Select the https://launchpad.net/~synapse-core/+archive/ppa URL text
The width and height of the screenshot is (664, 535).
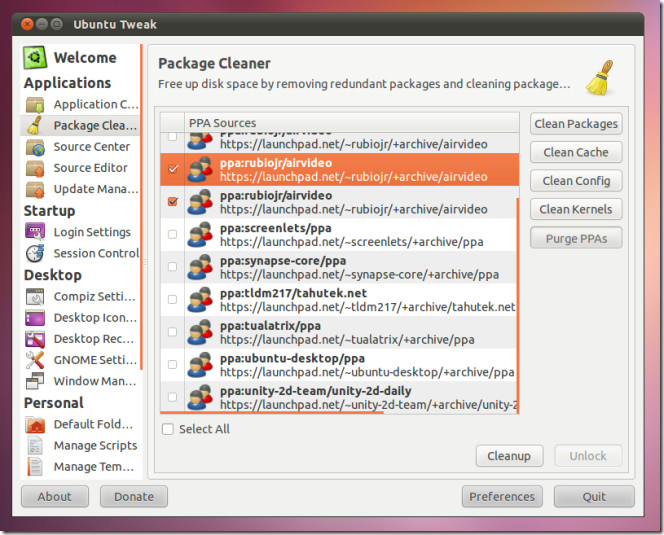tap(359, 274)
